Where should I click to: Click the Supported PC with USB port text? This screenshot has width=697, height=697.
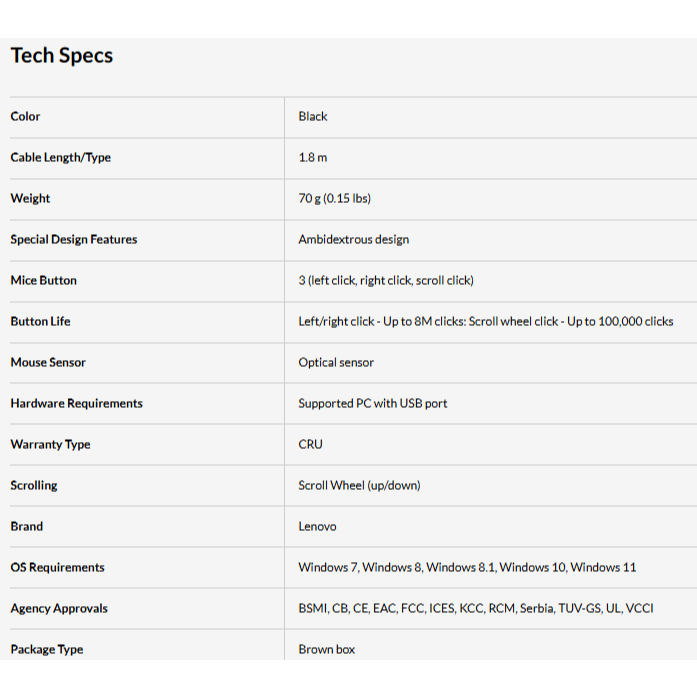(373, 404)
